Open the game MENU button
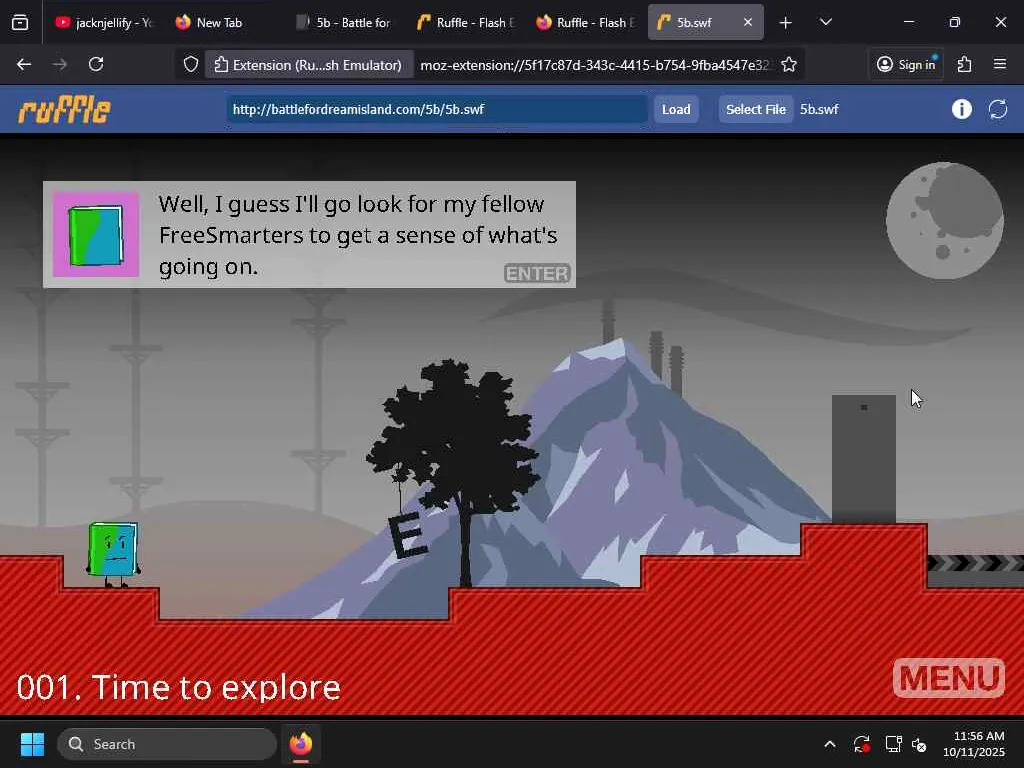Screen dimensions: 1024x768 tap(948, 678)
